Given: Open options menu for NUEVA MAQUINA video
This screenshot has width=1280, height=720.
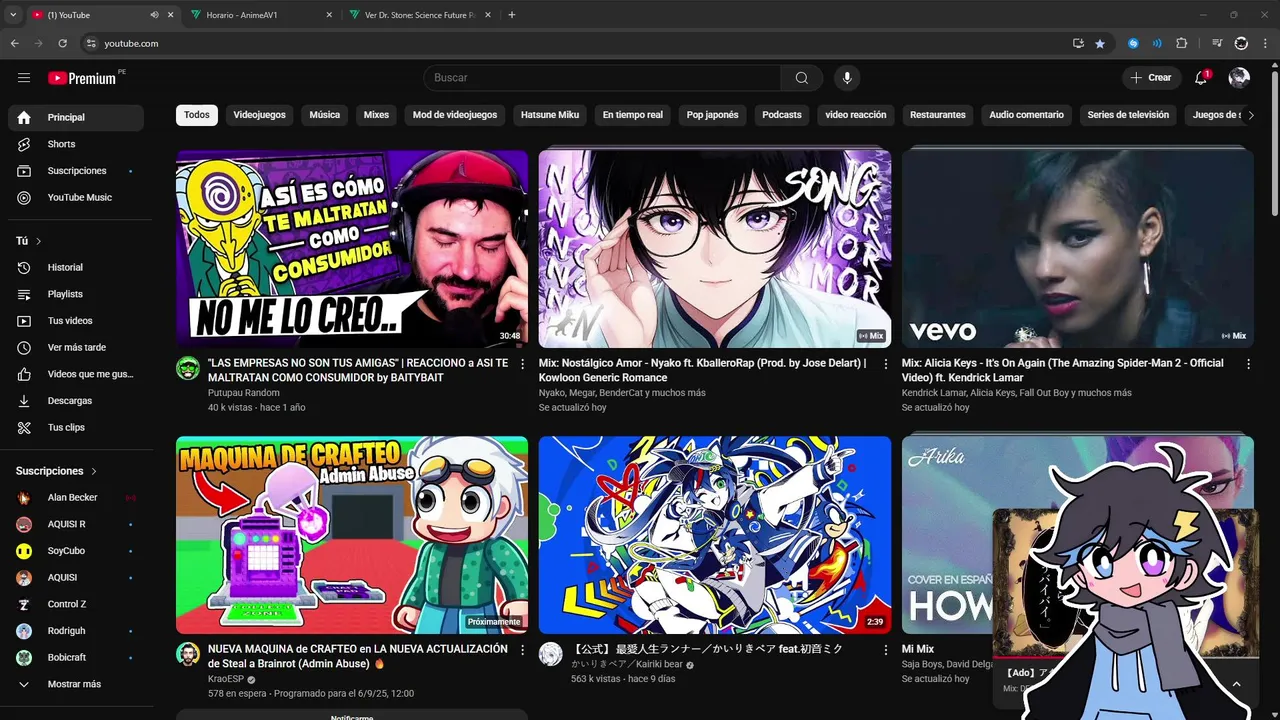Looking at the screenshot, I should [x=522, y=650].
